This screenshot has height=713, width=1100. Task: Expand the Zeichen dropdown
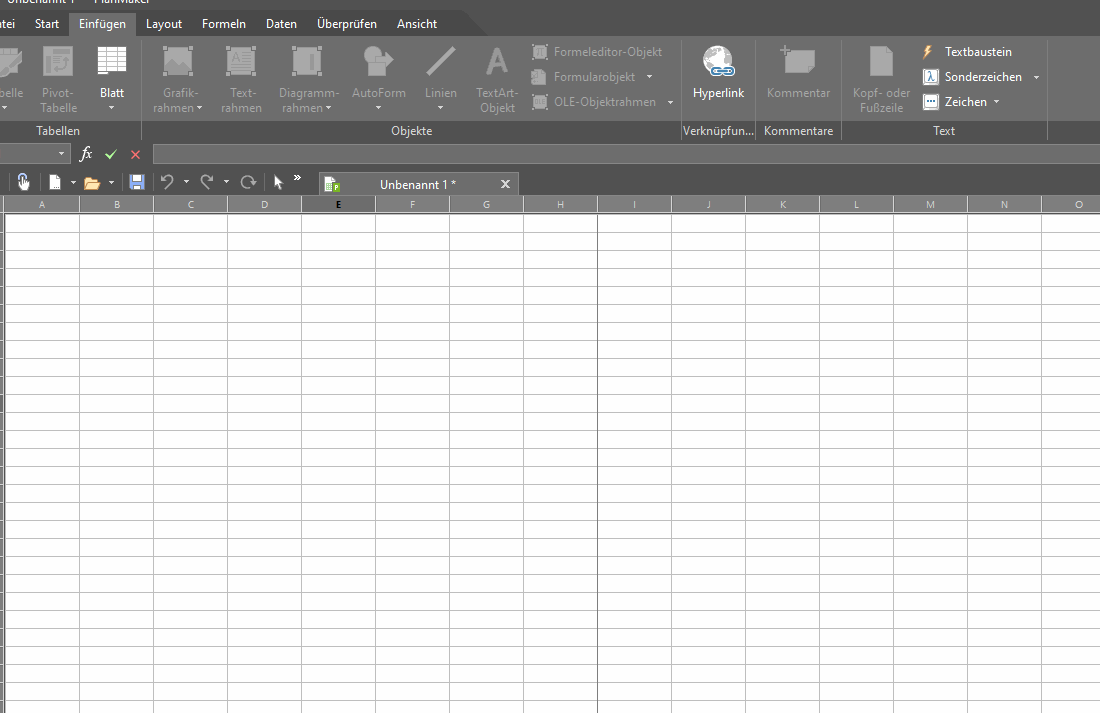pyautogui.click(x=996, y=102)
